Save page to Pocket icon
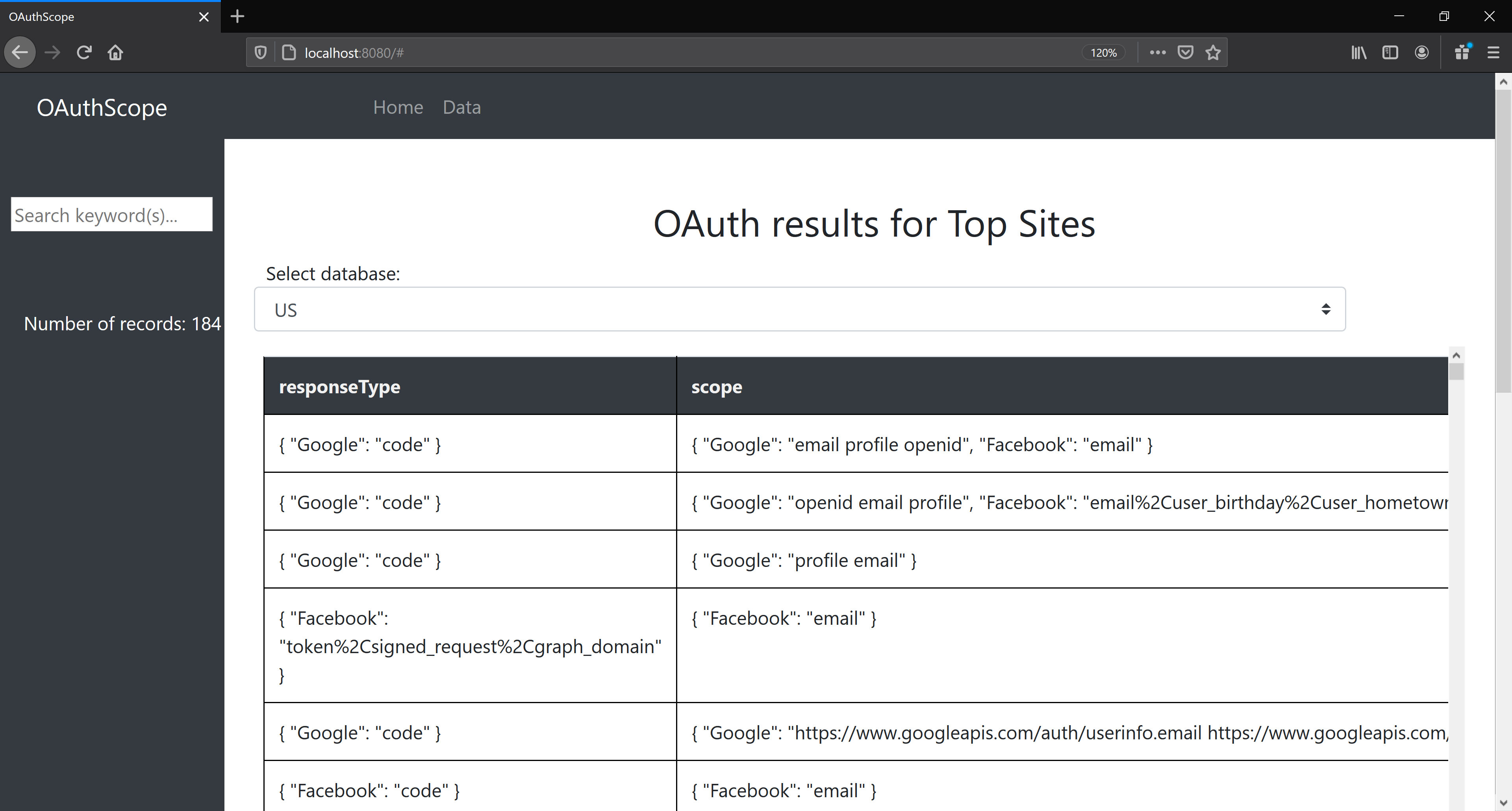Viewport: 1512px width, 811px height. coord(1186,53)
